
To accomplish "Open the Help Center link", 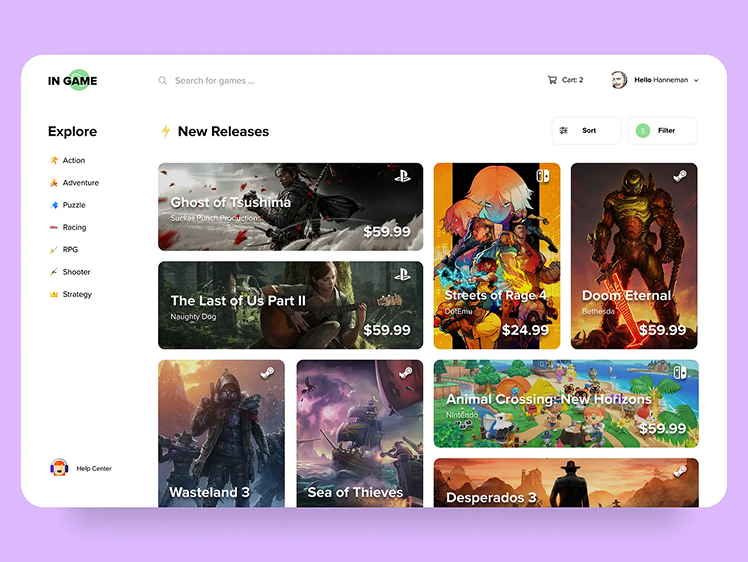I will pos(94,468).
